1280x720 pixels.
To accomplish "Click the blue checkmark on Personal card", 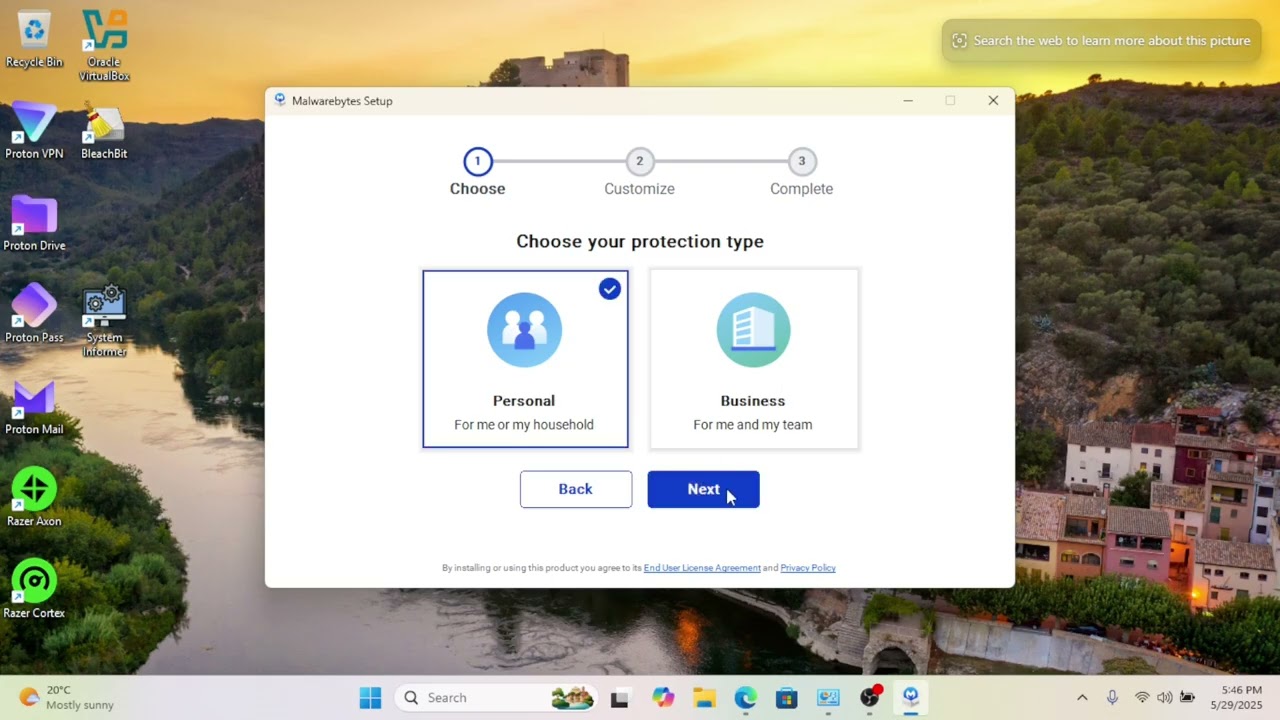I will [x=610, y=289].
